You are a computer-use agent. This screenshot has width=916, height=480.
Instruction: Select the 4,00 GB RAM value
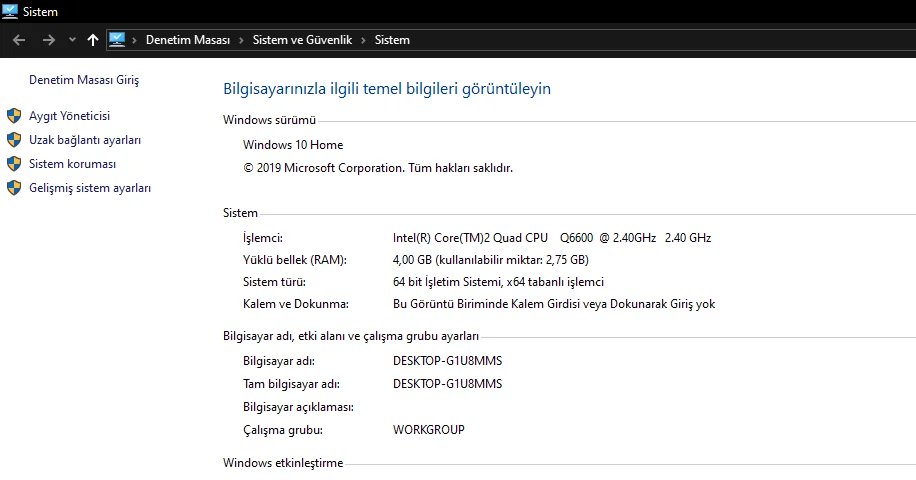[x=491, y=260]
